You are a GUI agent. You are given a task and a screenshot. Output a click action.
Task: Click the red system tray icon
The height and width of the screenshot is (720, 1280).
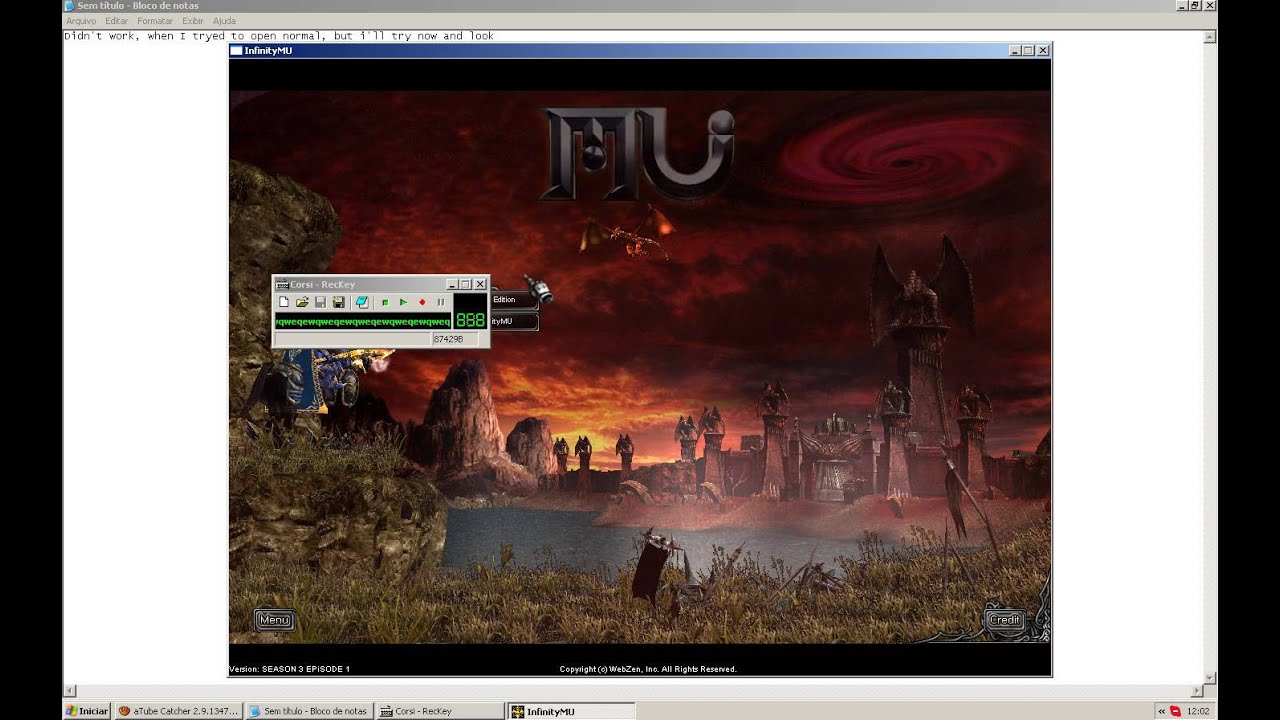pyautogui.click(x=1176, y=711)
